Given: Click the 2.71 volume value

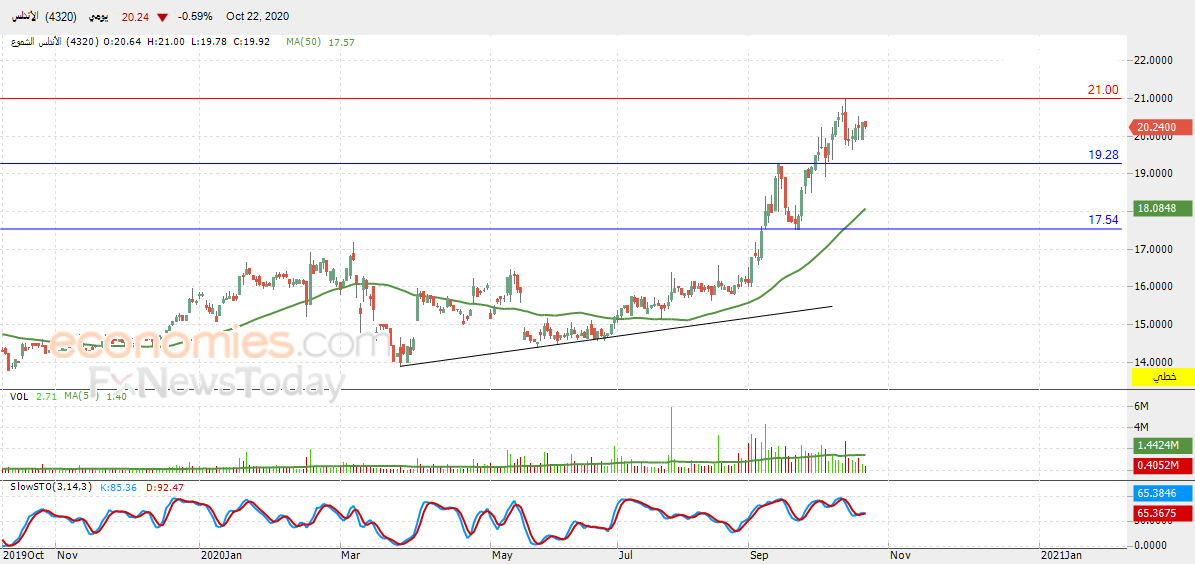Looking at the screenshot, I should [46, 396].
